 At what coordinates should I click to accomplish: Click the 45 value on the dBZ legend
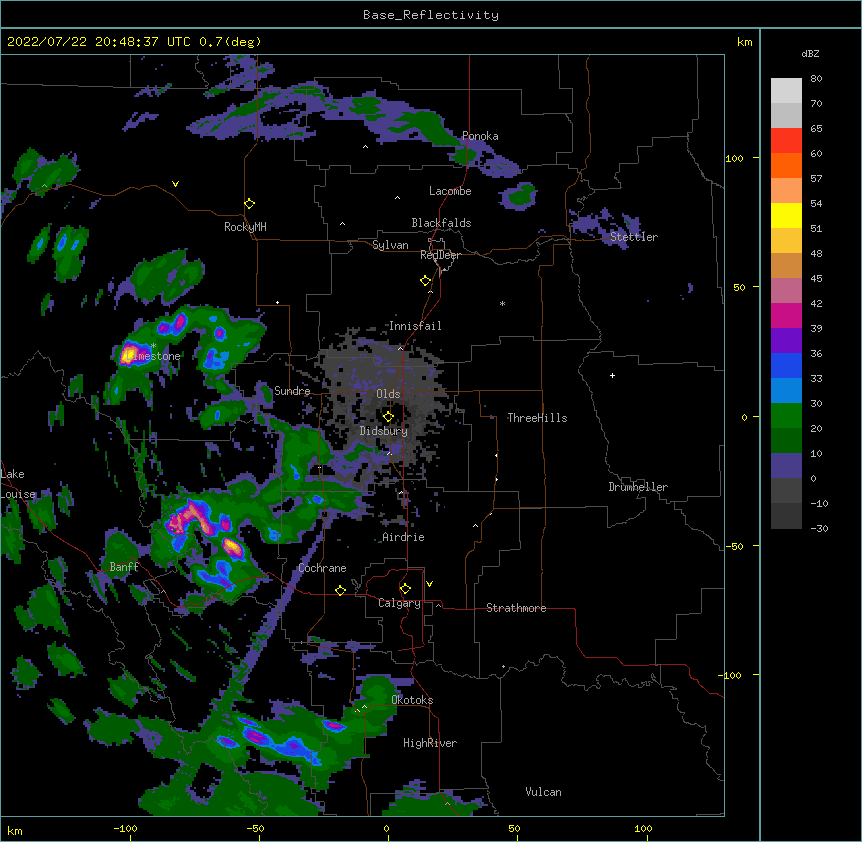pyautogui.click(x=816, y=278)
